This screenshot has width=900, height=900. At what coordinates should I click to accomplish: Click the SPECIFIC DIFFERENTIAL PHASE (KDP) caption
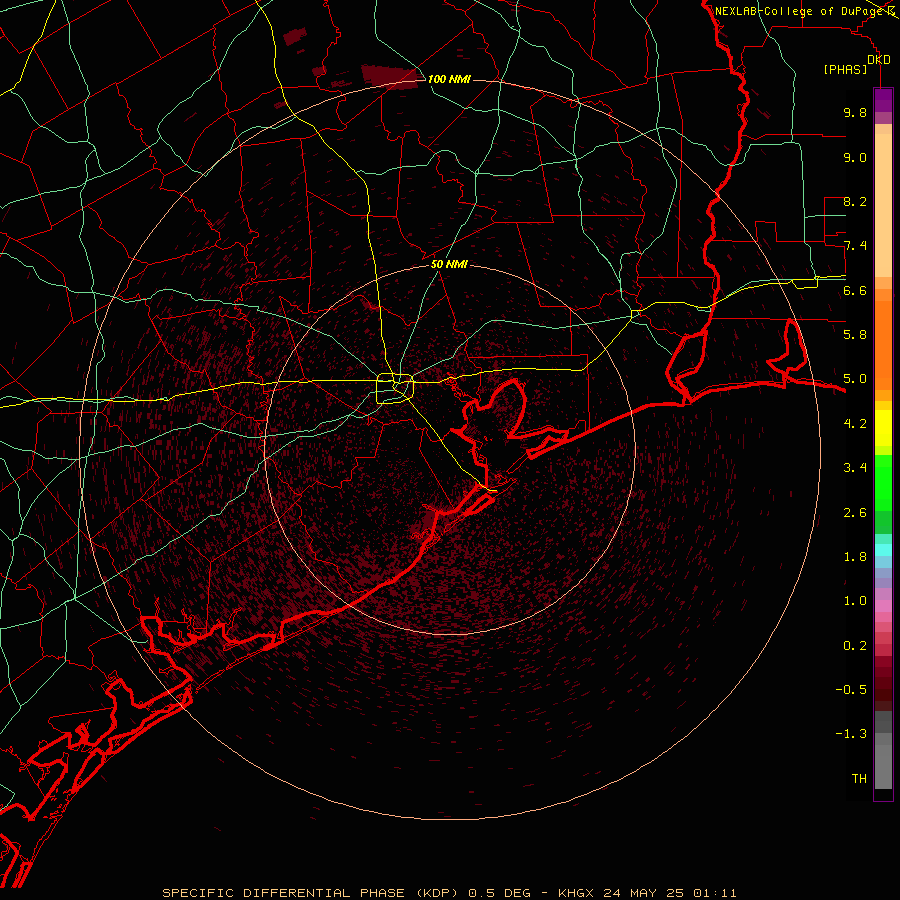click(x=311, y=893)
